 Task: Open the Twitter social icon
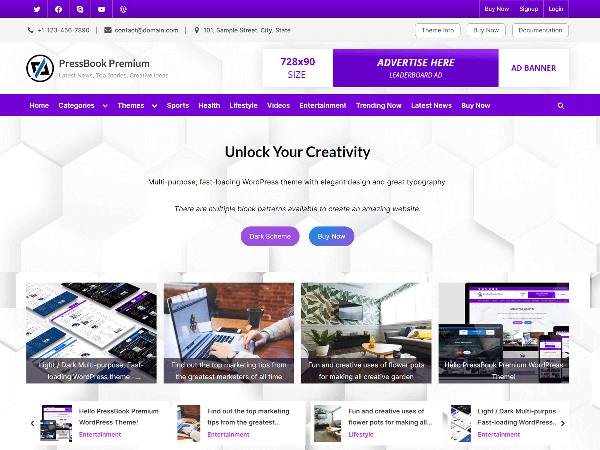tap(37, 9)
